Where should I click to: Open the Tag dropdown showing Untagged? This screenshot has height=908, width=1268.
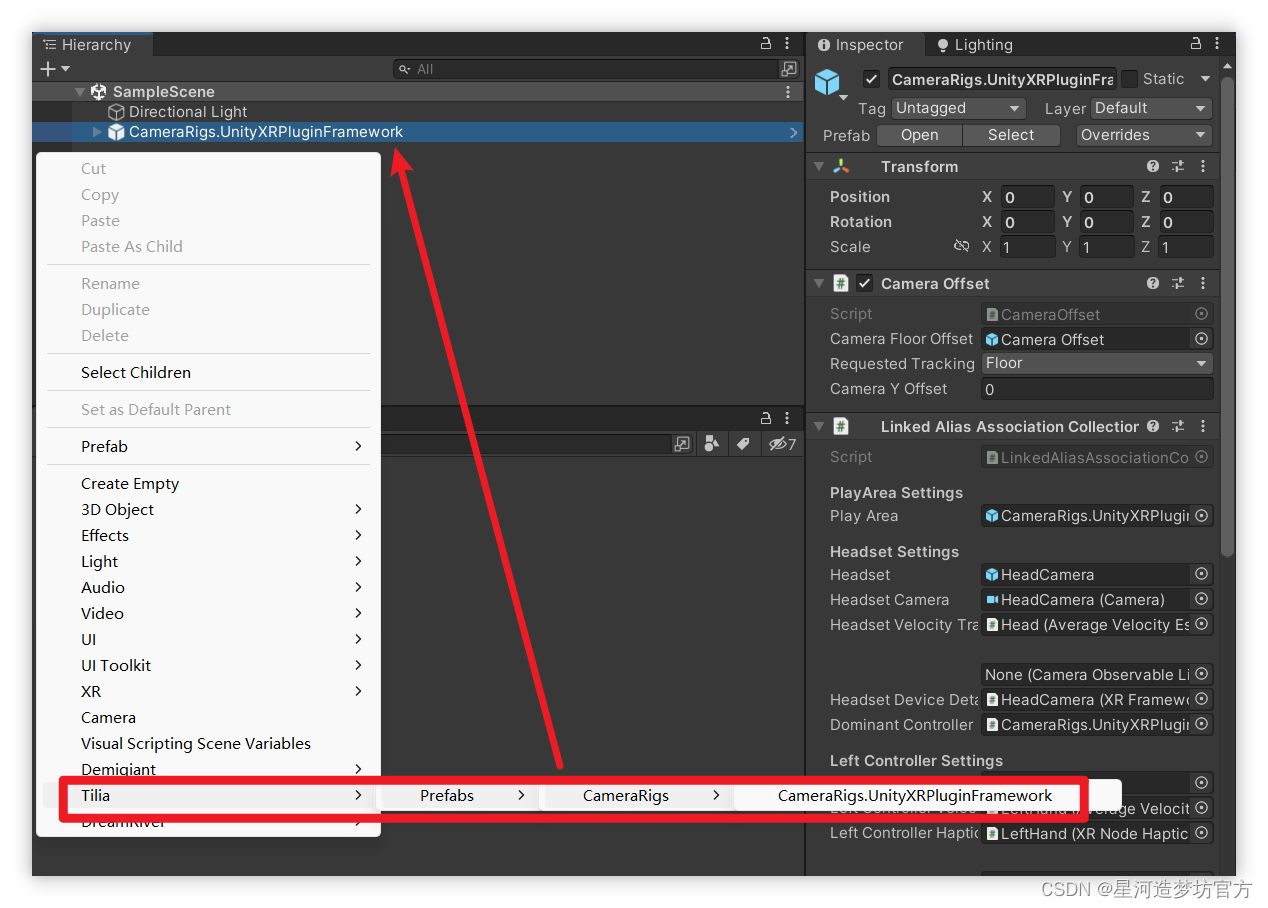pyautogui.click(x=958, y=108)
